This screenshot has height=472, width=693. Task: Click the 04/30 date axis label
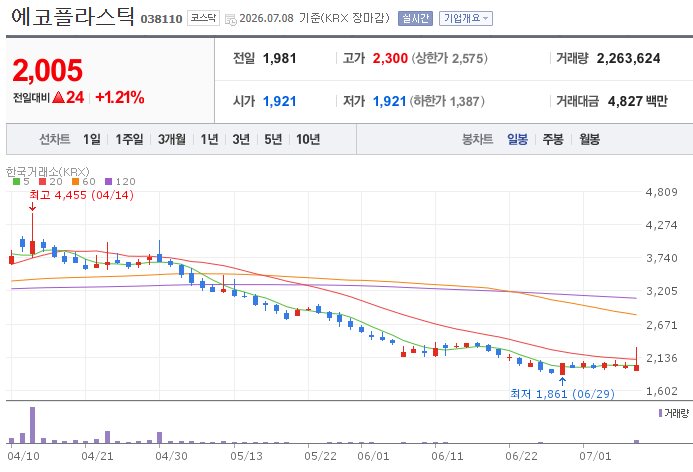pos(171,456)
